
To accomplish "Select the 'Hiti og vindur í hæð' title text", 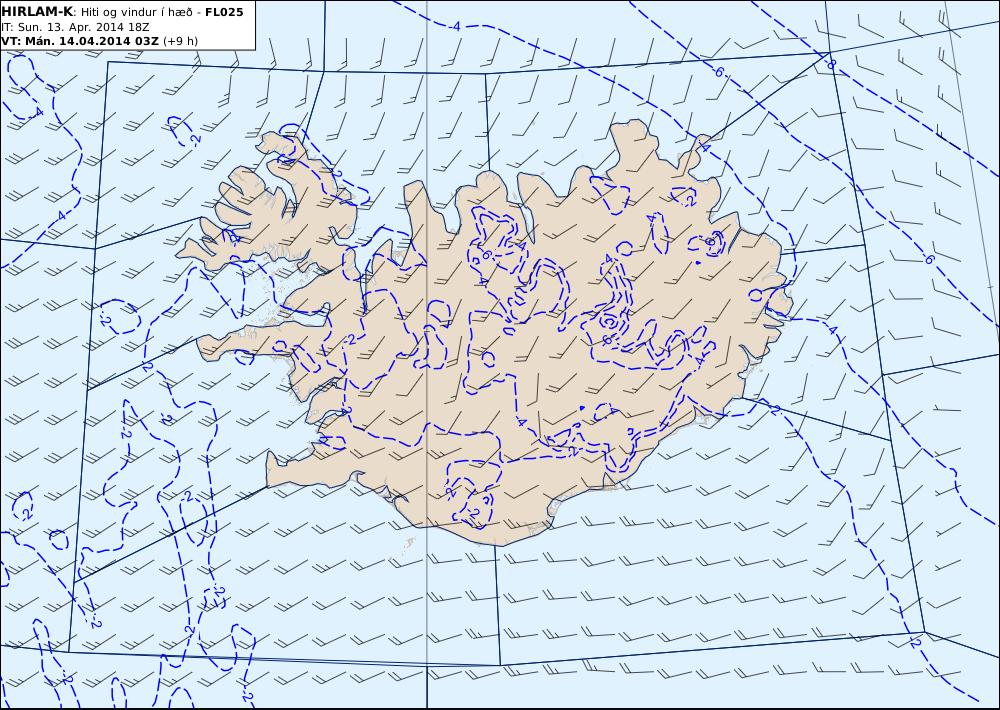I will (136, 12).
